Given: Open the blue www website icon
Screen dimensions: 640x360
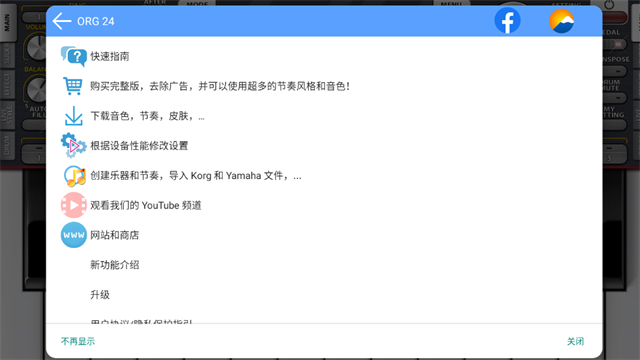Looking at the screenshot, I should [73, 235].
